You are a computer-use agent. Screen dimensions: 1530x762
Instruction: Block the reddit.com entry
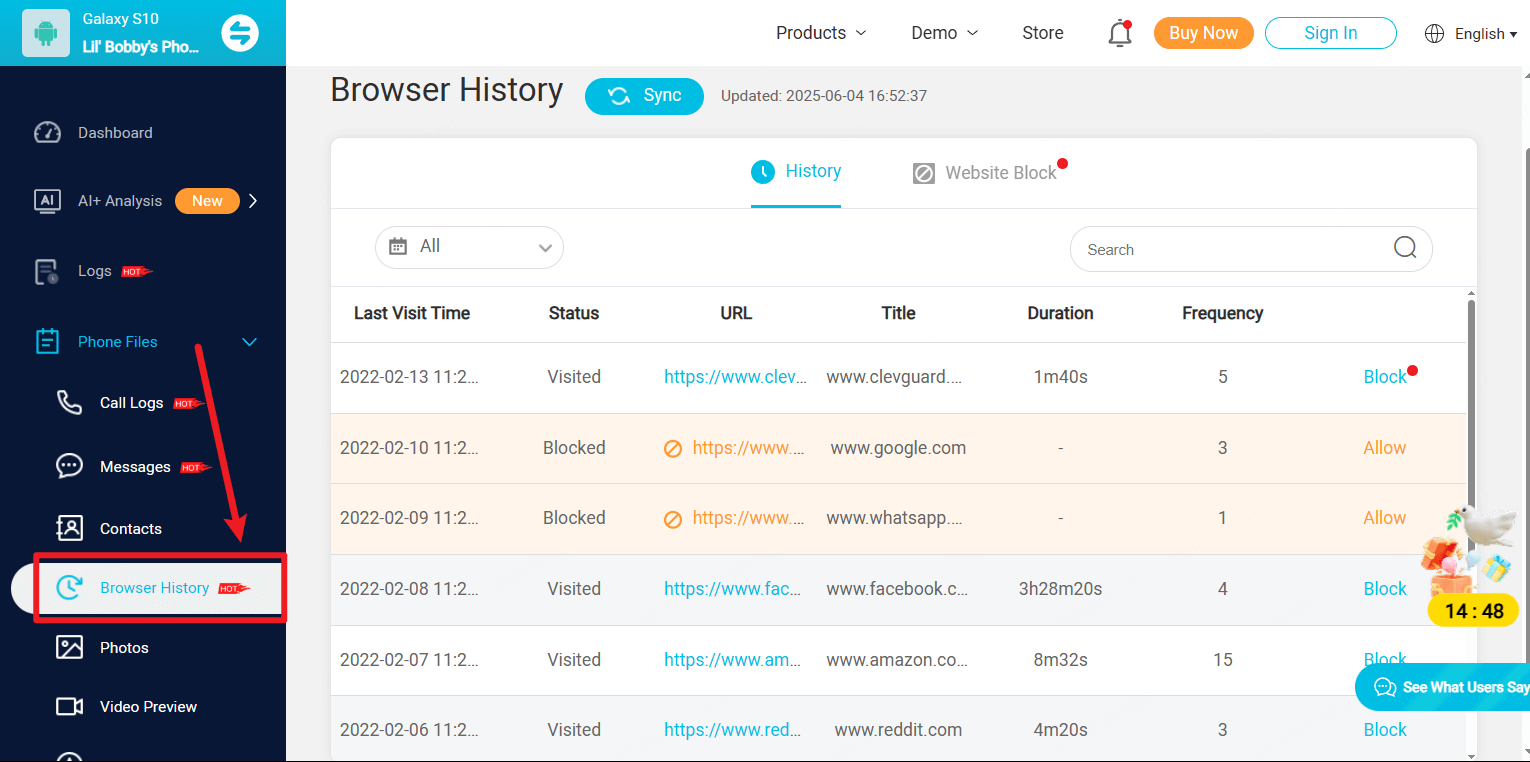coord(1385,730)
